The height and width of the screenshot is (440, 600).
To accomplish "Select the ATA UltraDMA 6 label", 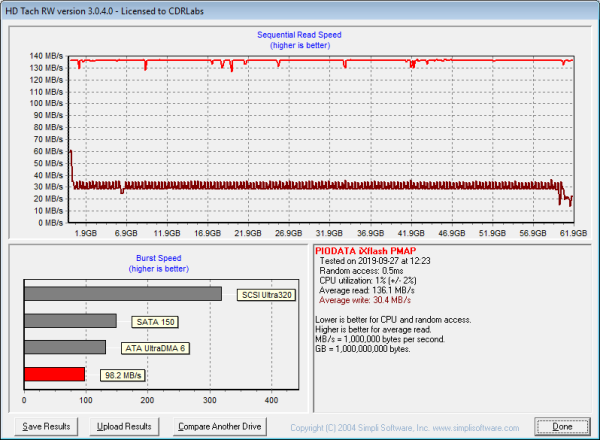I will point(155,349).
